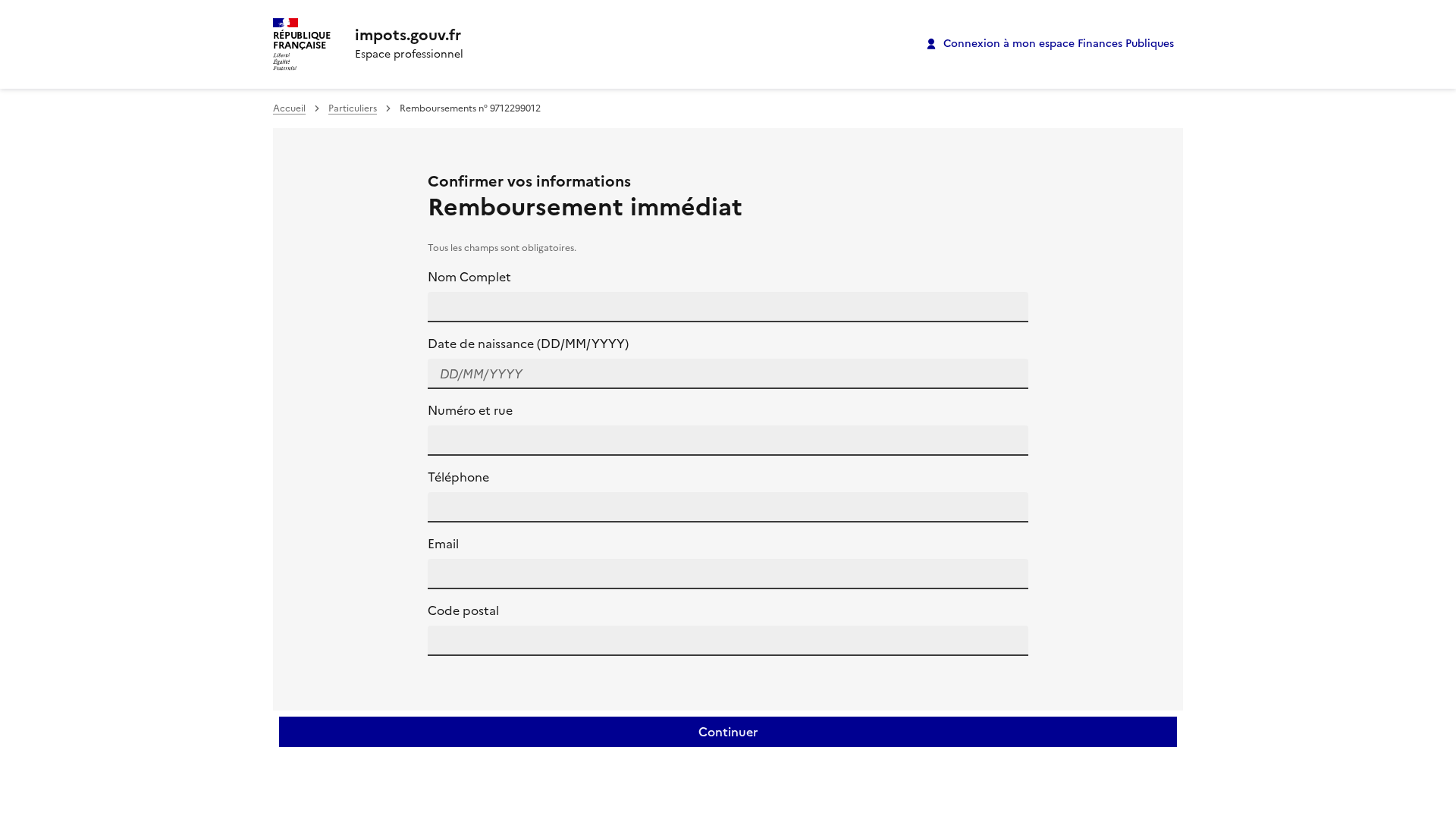Click breadcrumb chevron after Particuliers
This screenshot has height=819, width=1456.
click(388, 108)
